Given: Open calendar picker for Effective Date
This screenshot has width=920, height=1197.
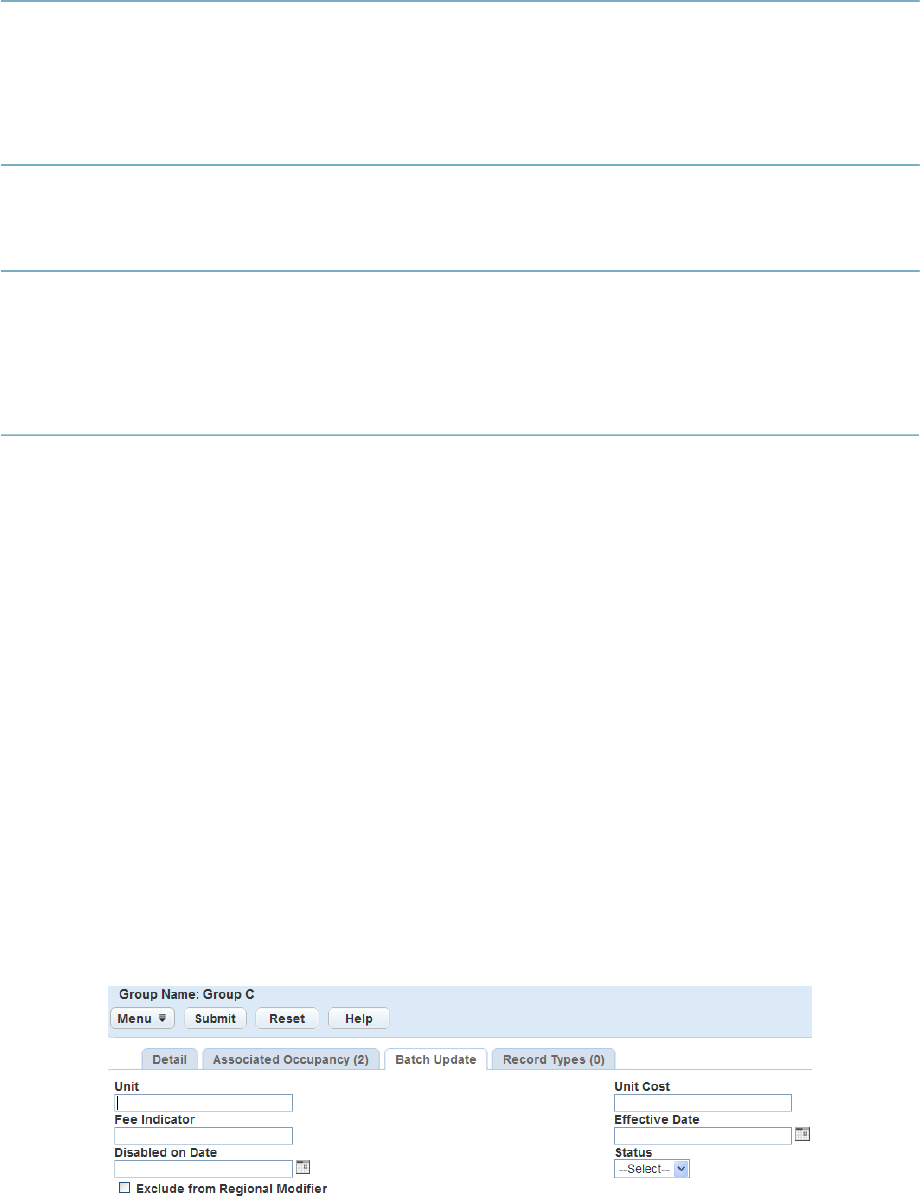Looking at the screenshot, I should pyautogui.click(x=802, y=1134).
